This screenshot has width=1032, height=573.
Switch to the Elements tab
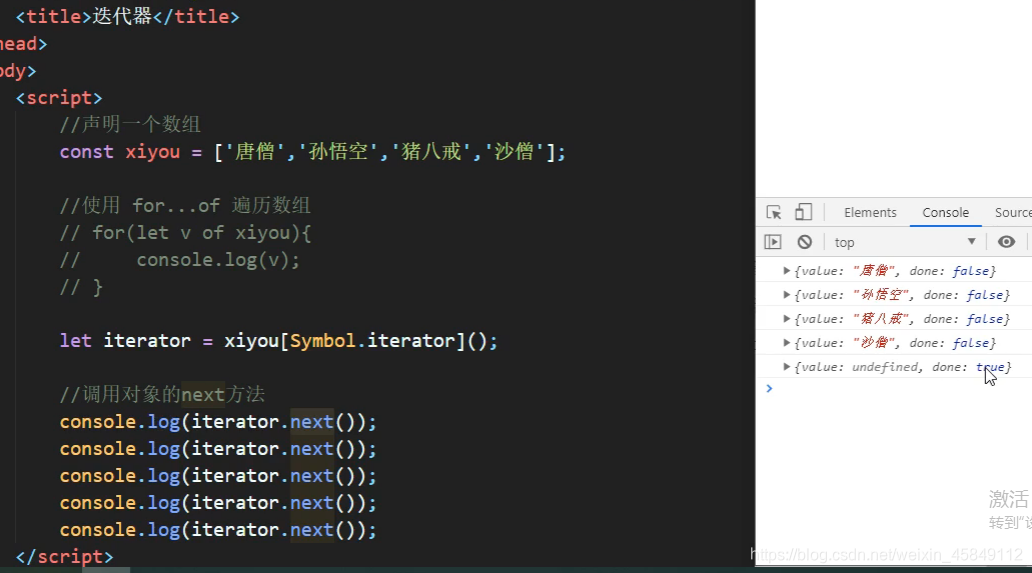coord(870,212)
